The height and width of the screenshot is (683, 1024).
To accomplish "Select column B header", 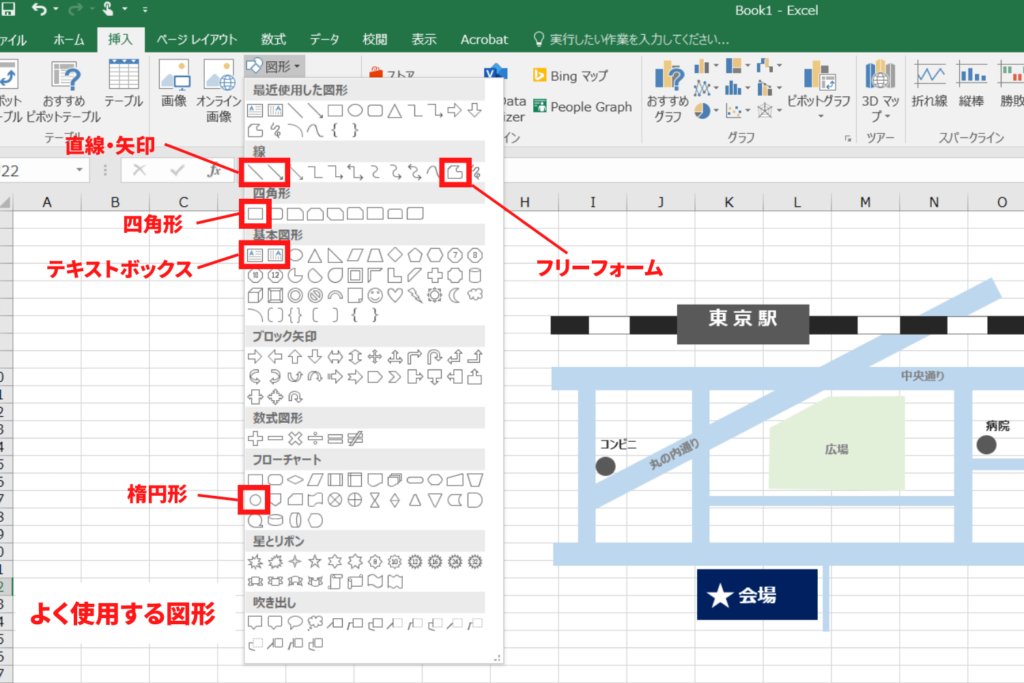I will click(x=115, y=202).
